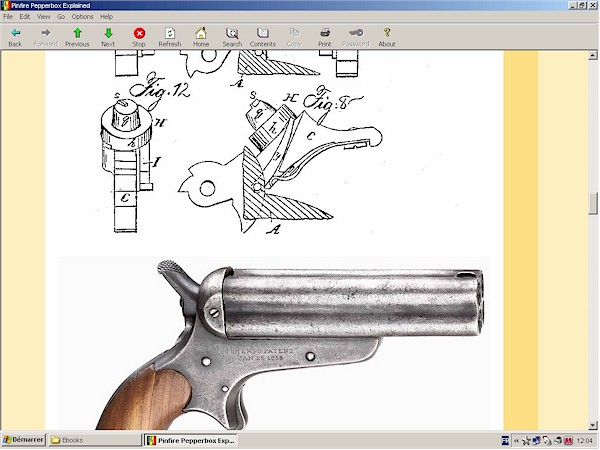Image resolution: width=600 pixels, height=450 pixels.
Task: Go to the Next page
Action: click(108, 37)
